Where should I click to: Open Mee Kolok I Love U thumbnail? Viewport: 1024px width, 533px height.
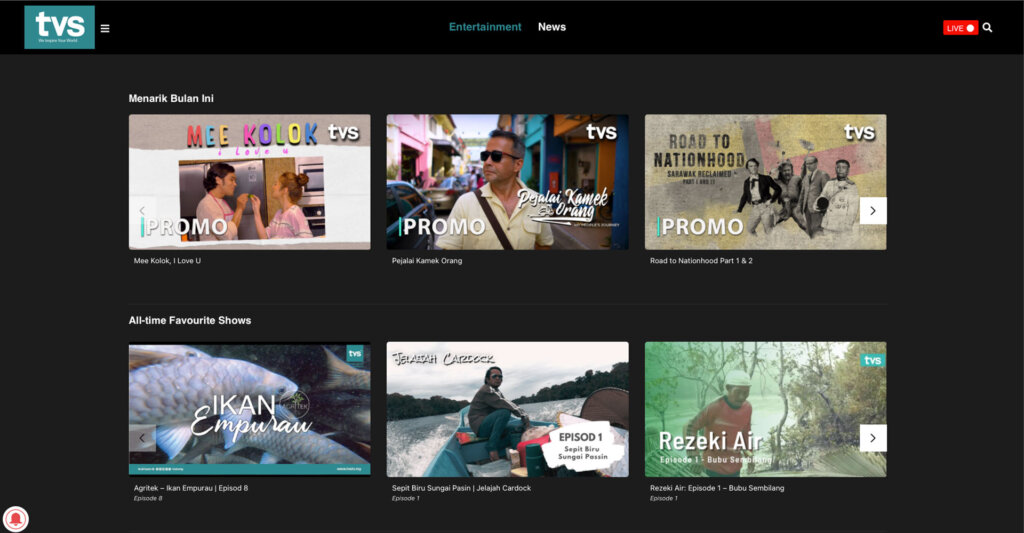(x=249, y=182)
